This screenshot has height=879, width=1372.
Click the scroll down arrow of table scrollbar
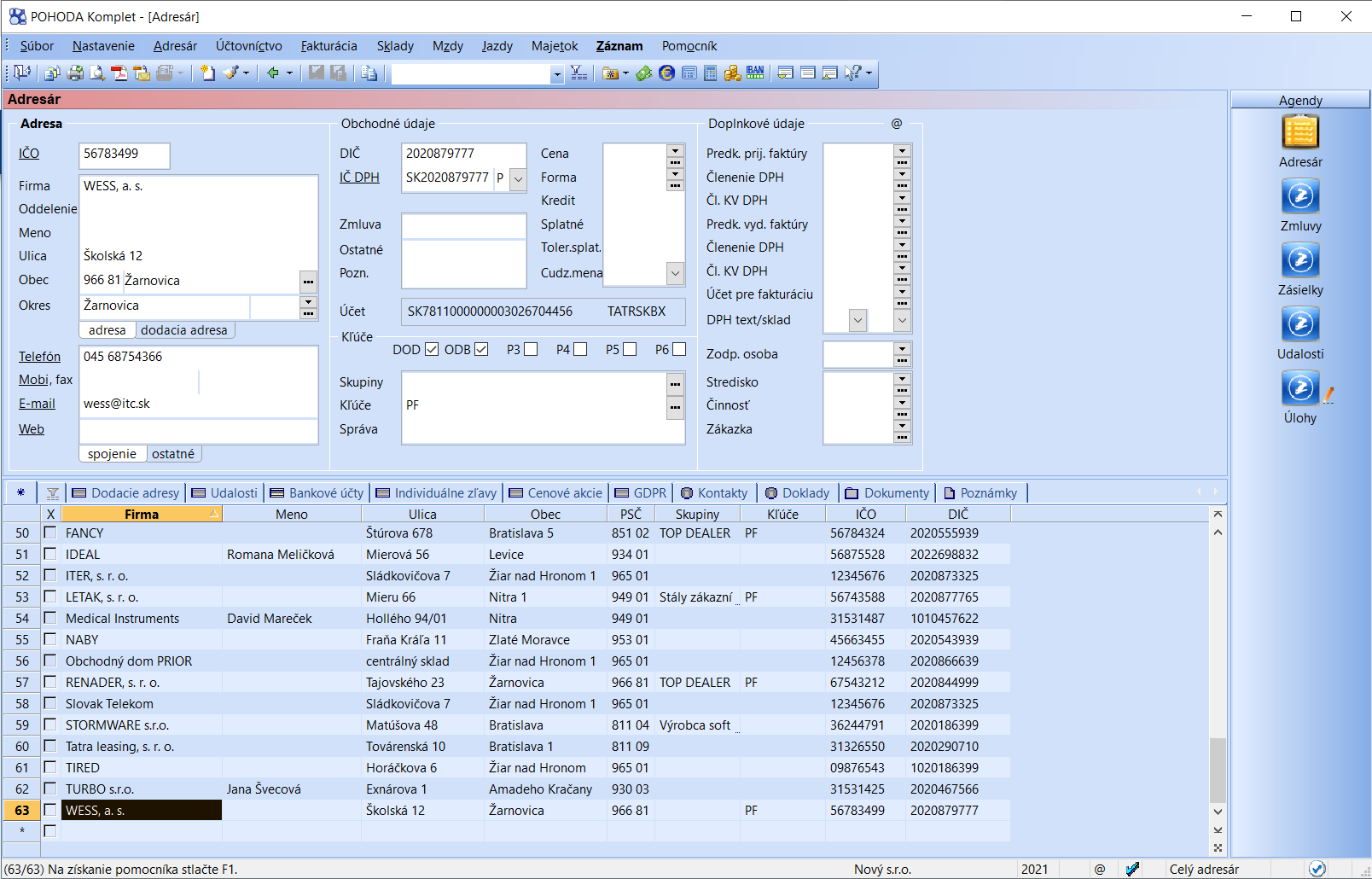(x=1218, y=812)
